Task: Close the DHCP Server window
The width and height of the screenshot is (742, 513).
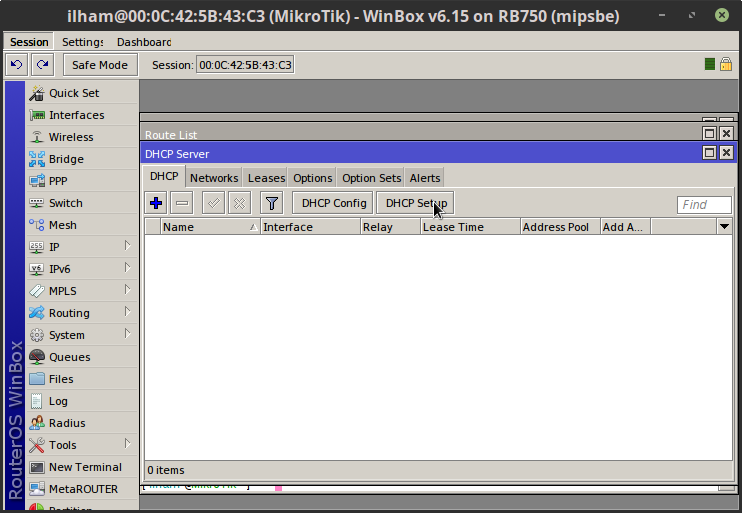Action: [726, 152]
